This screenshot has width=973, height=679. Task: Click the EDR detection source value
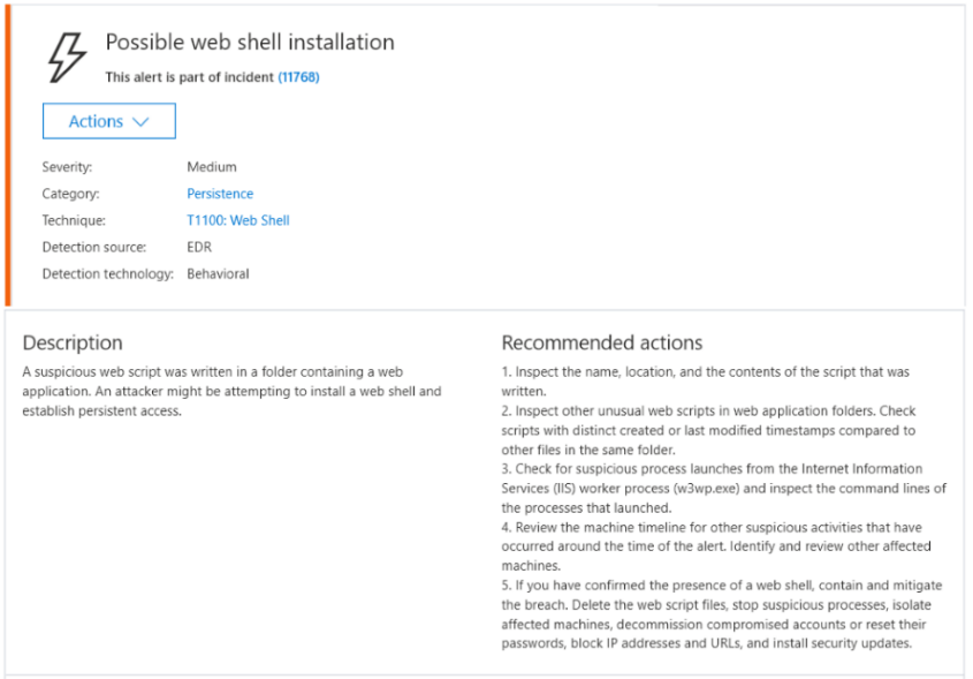(x=200, y=247)
